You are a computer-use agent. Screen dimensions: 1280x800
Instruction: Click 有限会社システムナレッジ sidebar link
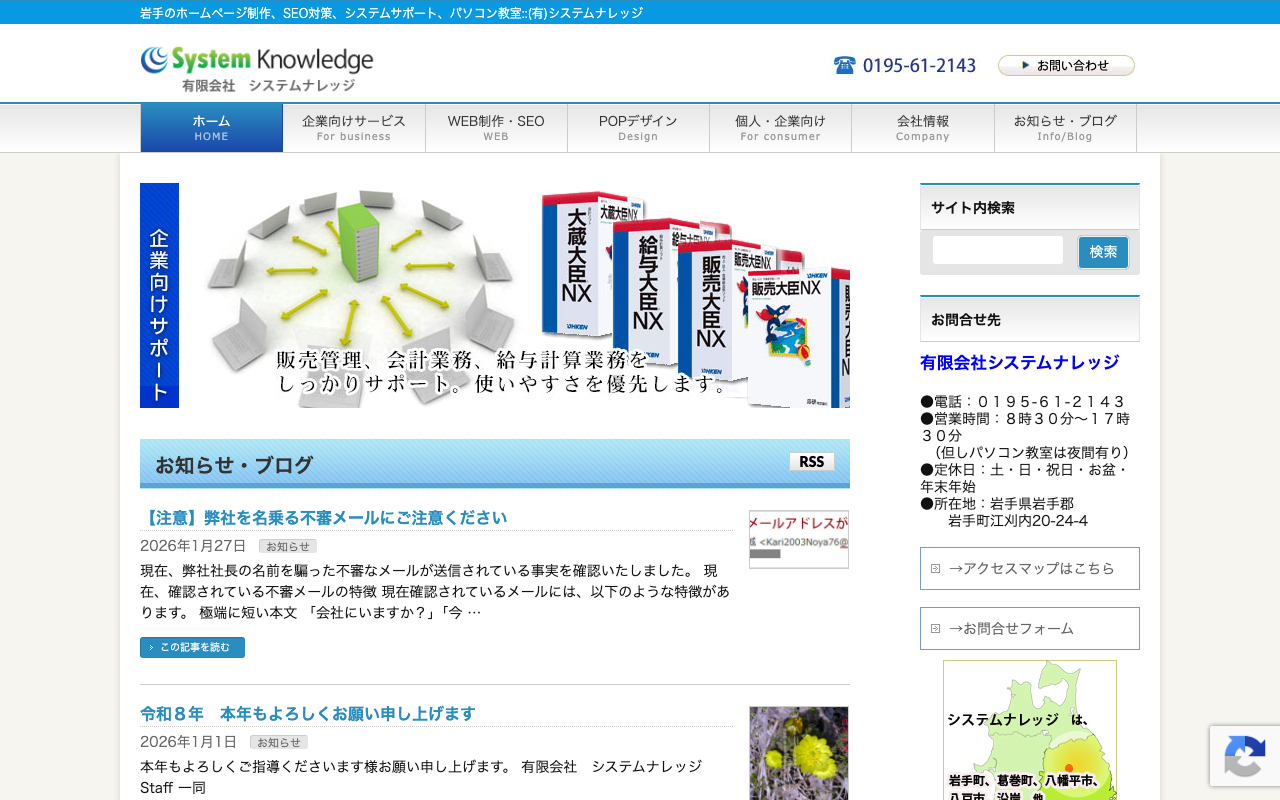click(1019, 362)
